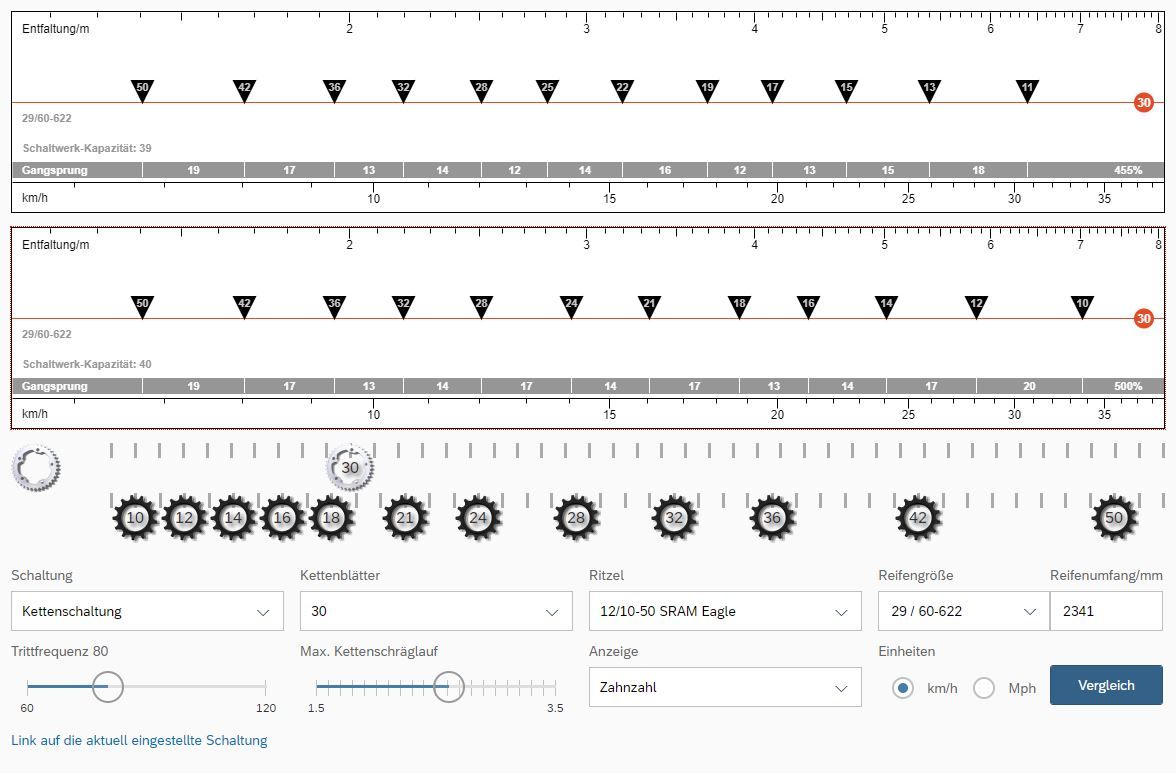Image resolution: width=1176 pixels, height=773 pixels.
Task: Click the Max. Kettenschräglauf slider handle
Action: click(x=449, y=687)
